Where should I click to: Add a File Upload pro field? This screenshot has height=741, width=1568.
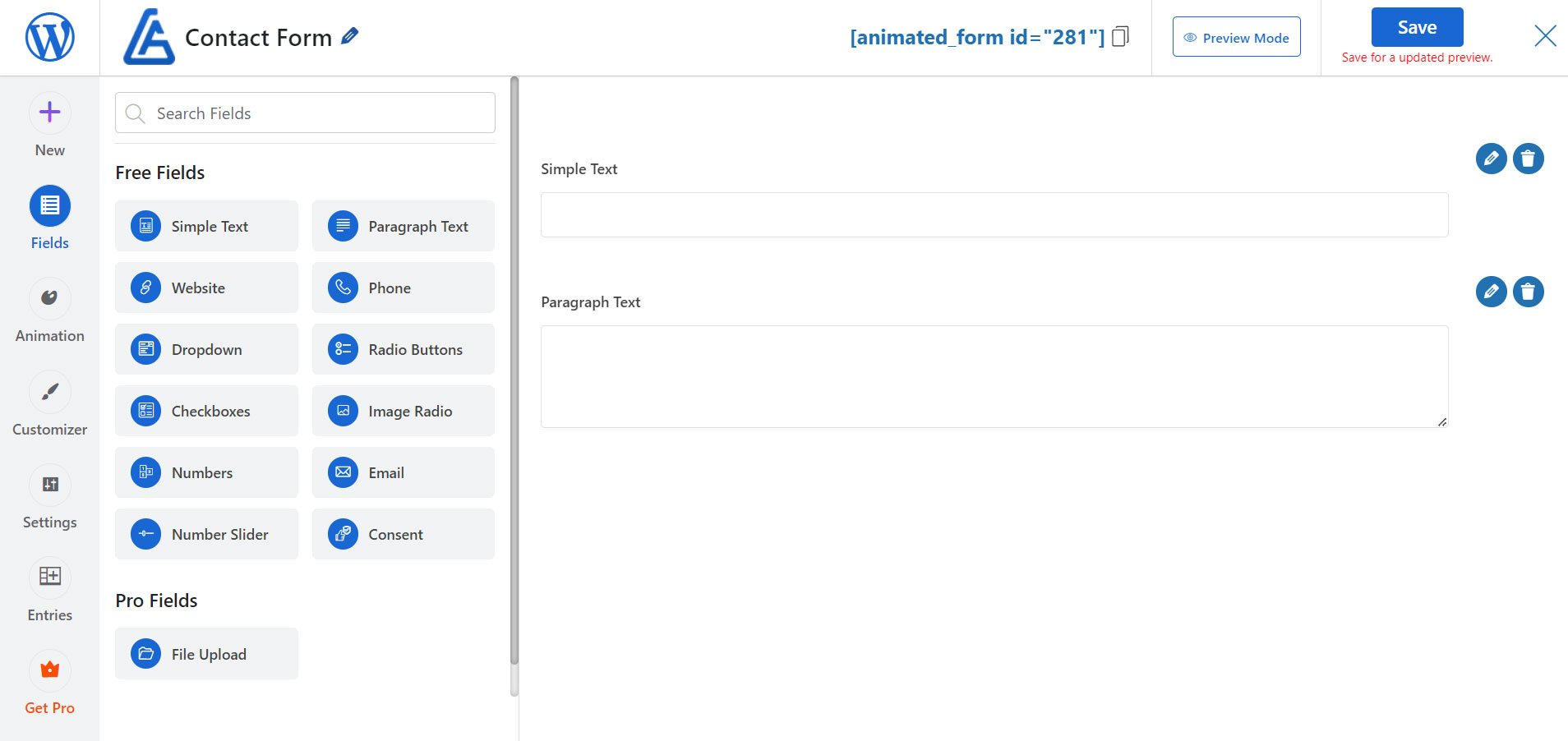click(206, 653)
